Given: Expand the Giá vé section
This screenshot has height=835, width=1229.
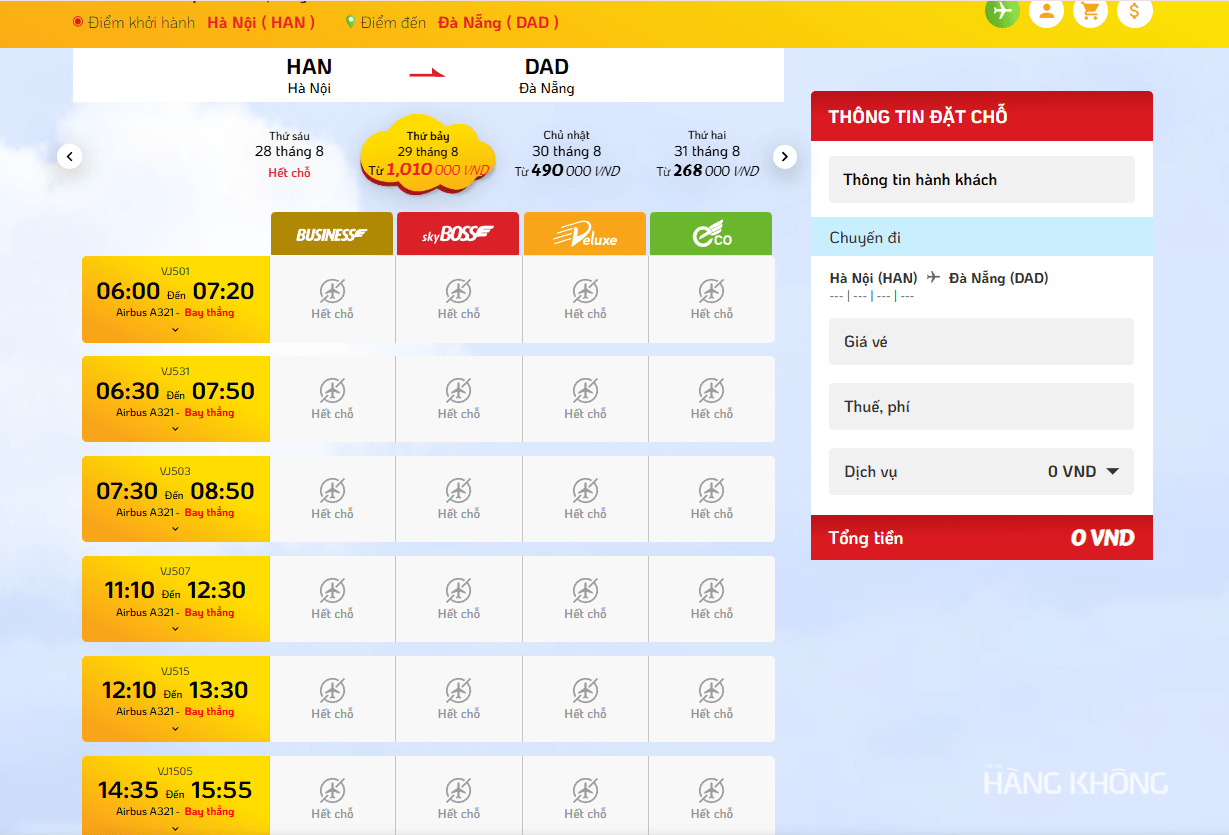Looking at the screenshot, I should (982, 342).
